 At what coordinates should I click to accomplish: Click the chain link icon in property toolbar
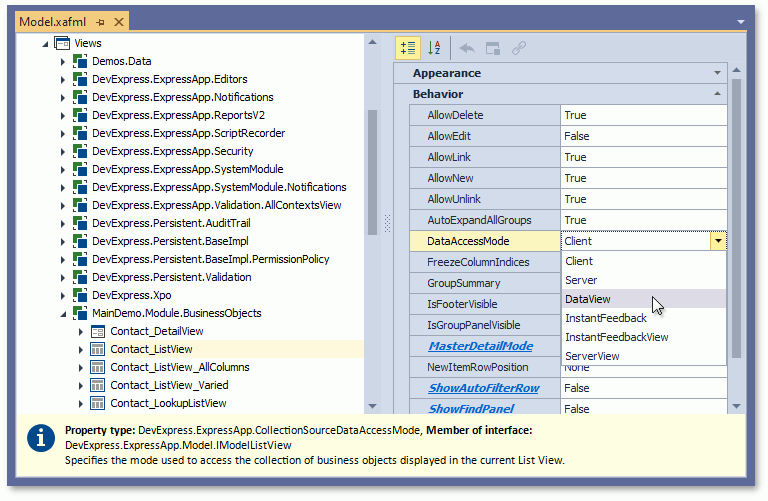point(519,47)
